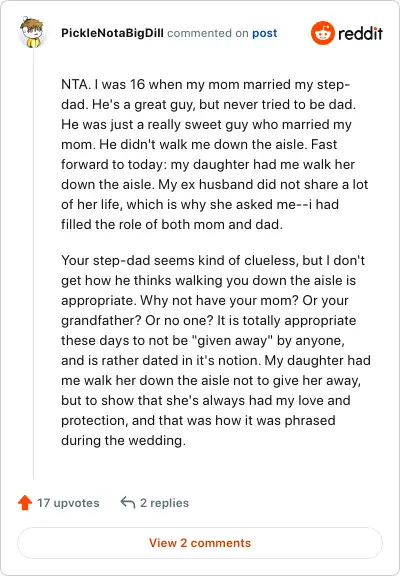This screenshot has width=400, height=576.
Task: Click the reddit wordmark text
Action: [360, 33]
